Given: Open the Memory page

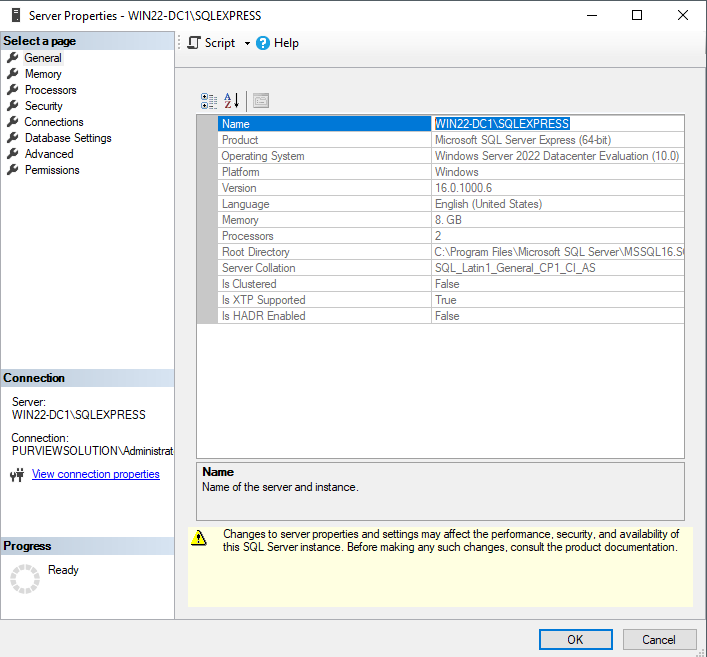Looking at the screenshot, I should [43, 74].
